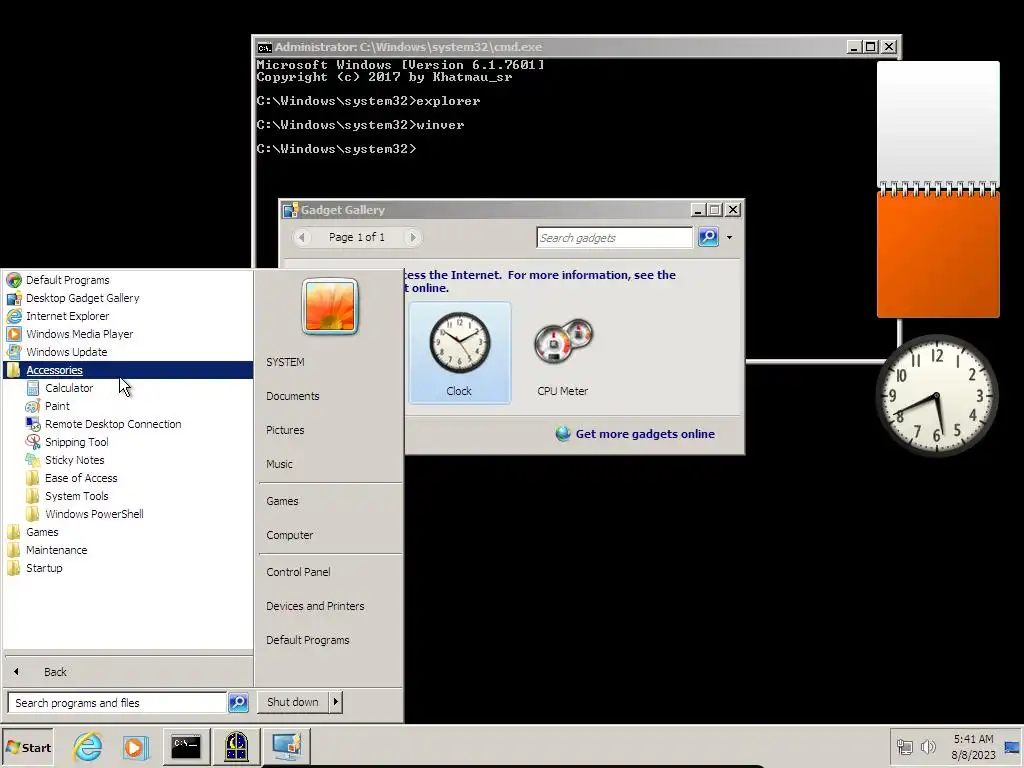The image size is (1024, 768).
Task: Click the network icon in system tray
Action: coord(904,747)
